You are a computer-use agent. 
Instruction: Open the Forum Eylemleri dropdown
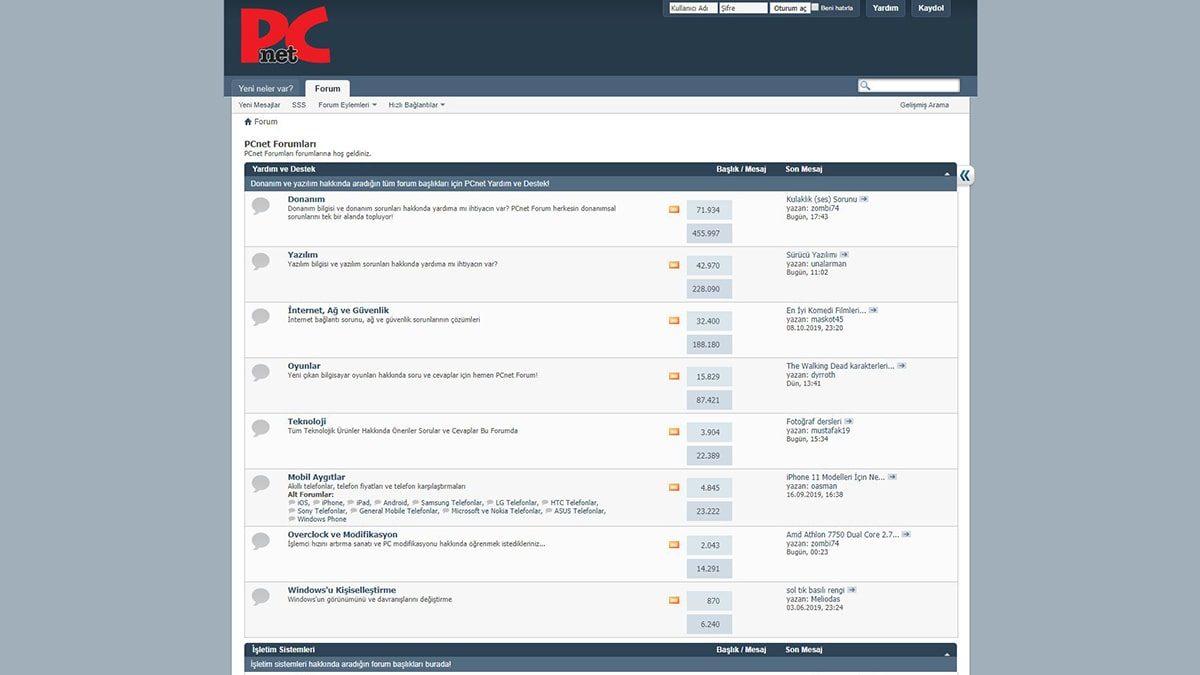(x=344, y=104)
